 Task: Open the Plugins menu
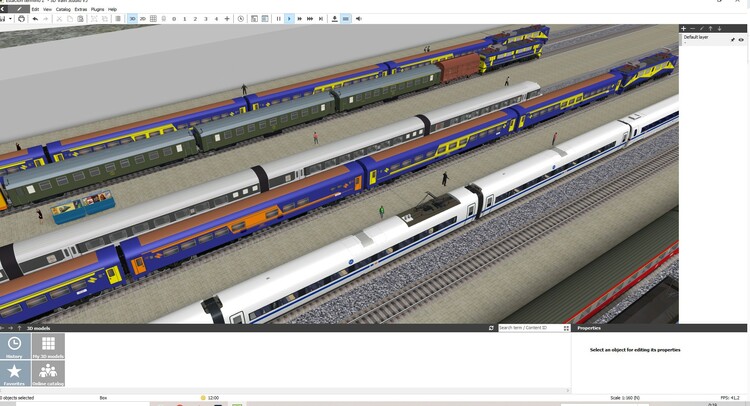[x=97, y=9]
